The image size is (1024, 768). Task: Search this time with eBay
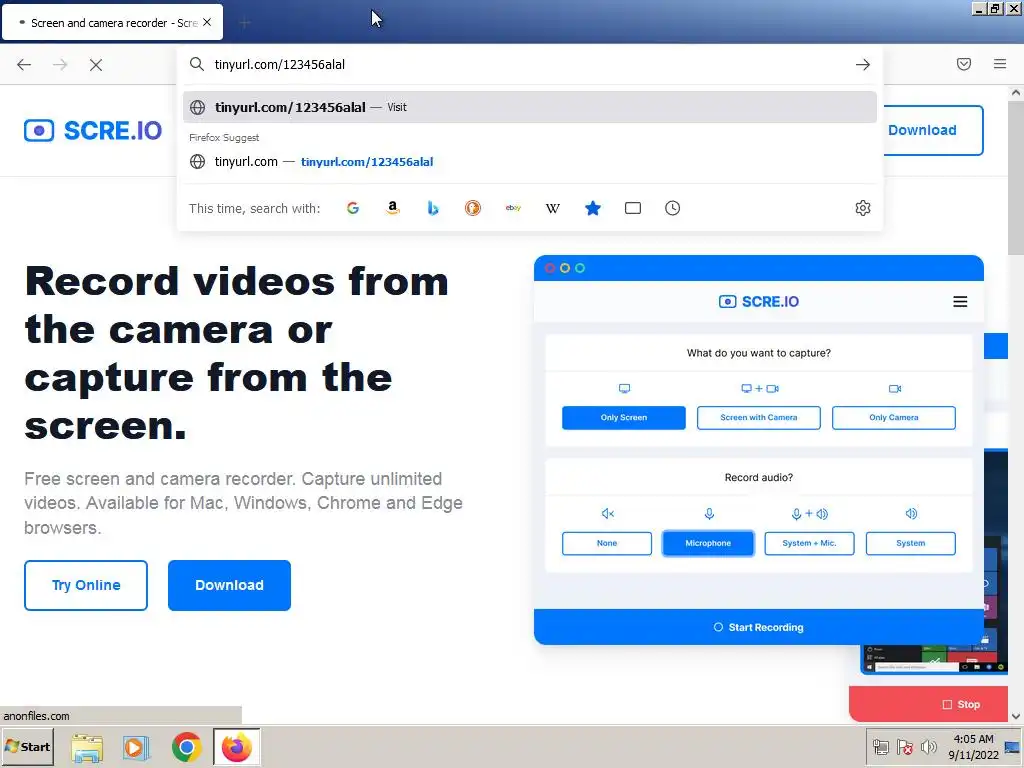point(513,208)
